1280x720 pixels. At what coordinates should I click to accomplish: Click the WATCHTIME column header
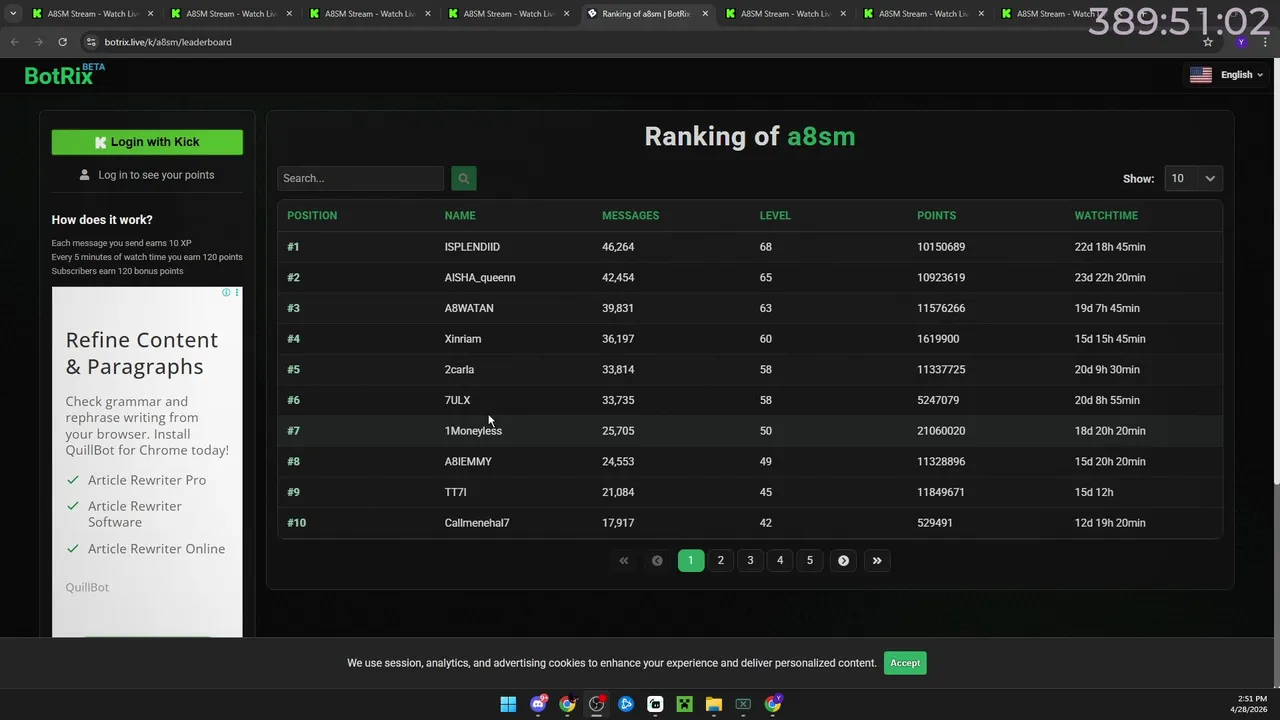1106,215
